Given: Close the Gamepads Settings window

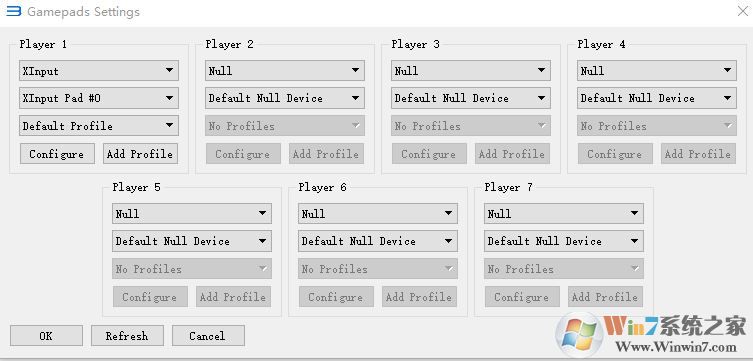Looking at the screenshot, I should [742, 11].
